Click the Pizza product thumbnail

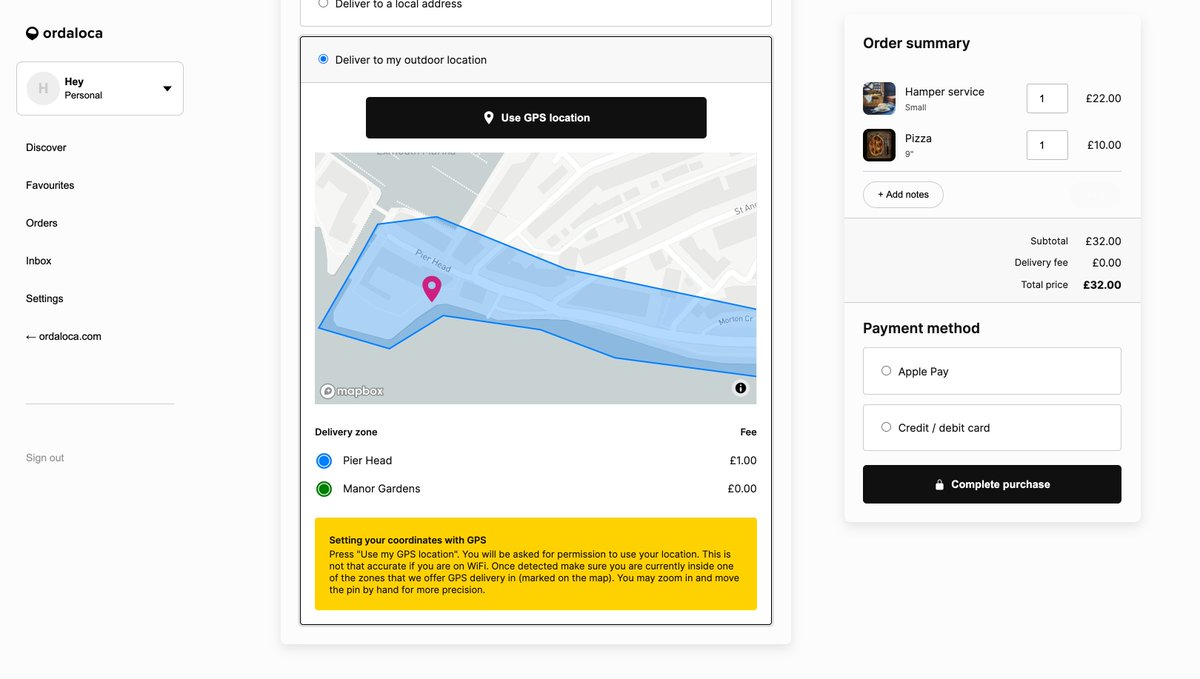(x=879, y=145)
